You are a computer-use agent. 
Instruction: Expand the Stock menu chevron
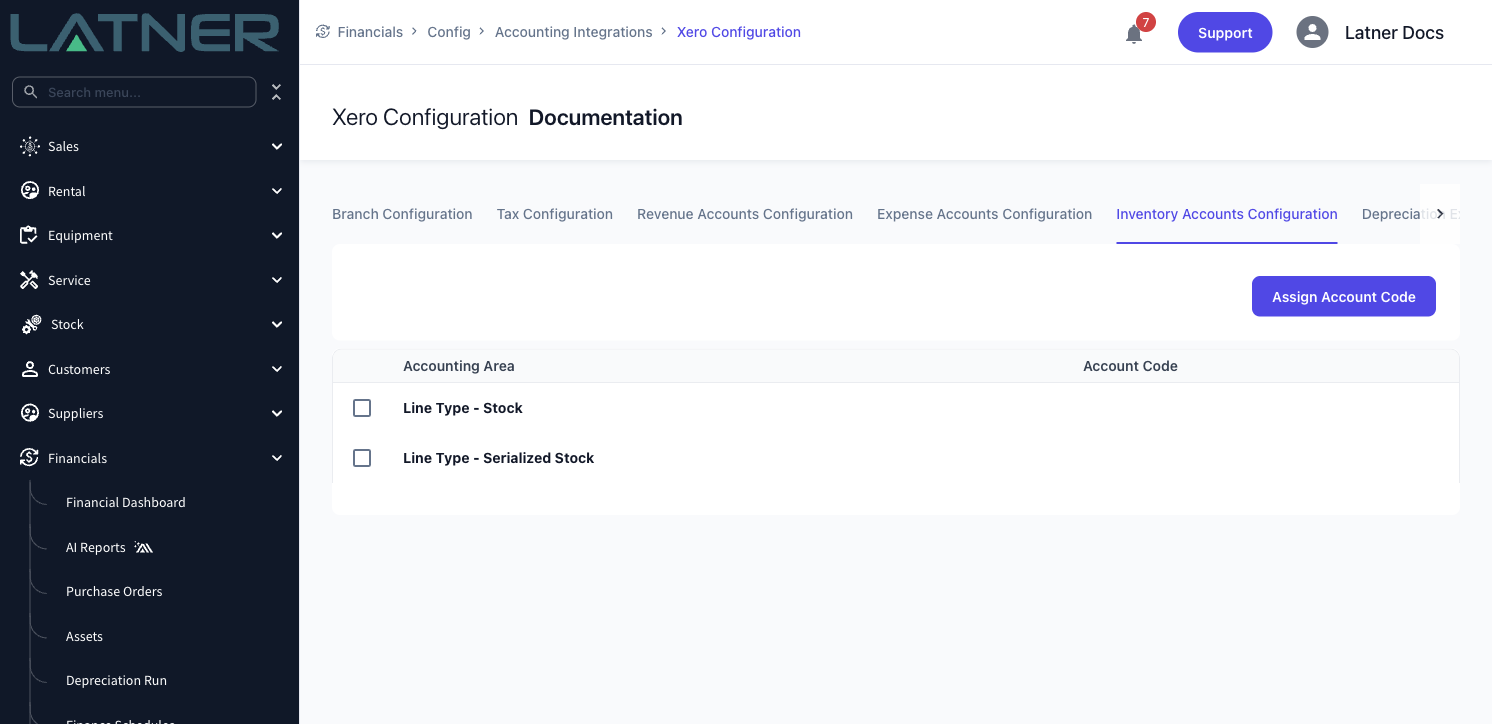277,324
